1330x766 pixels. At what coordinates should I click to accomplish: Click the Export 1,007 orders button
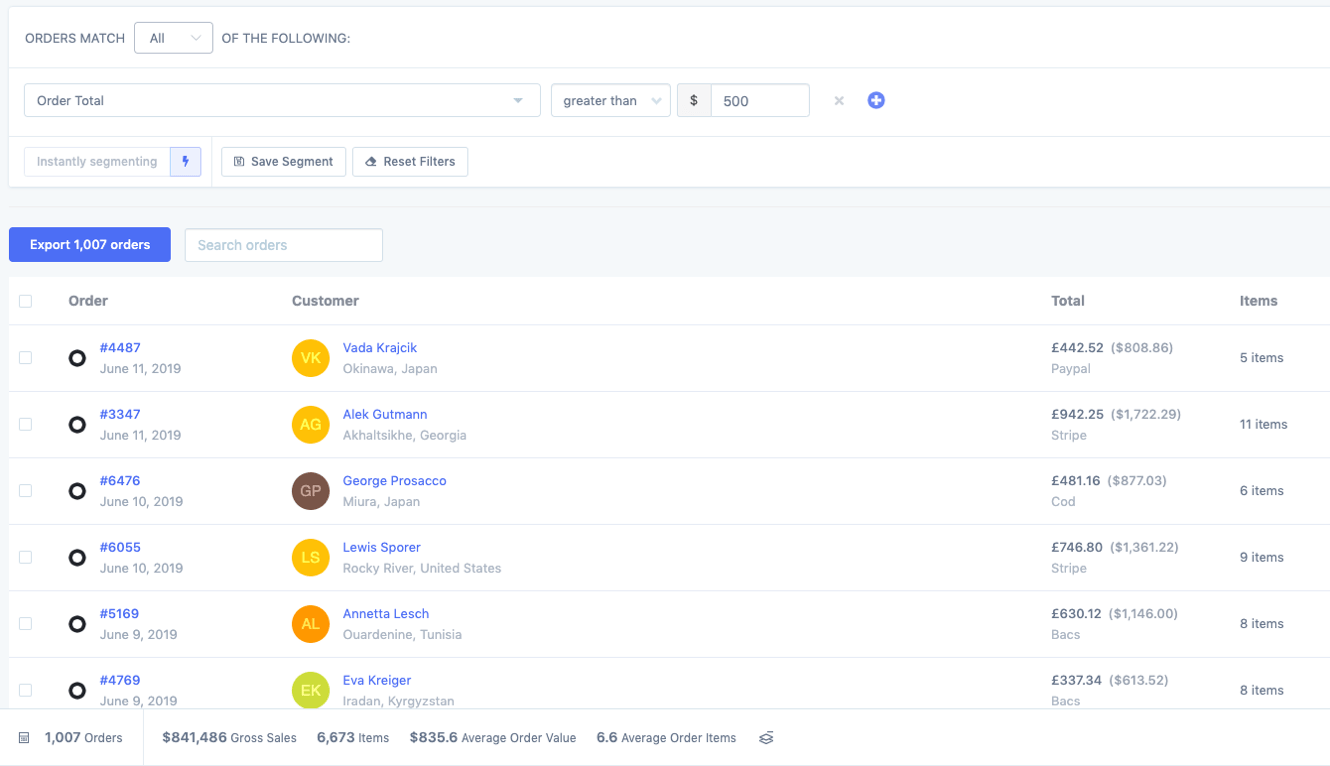point(89,244)
